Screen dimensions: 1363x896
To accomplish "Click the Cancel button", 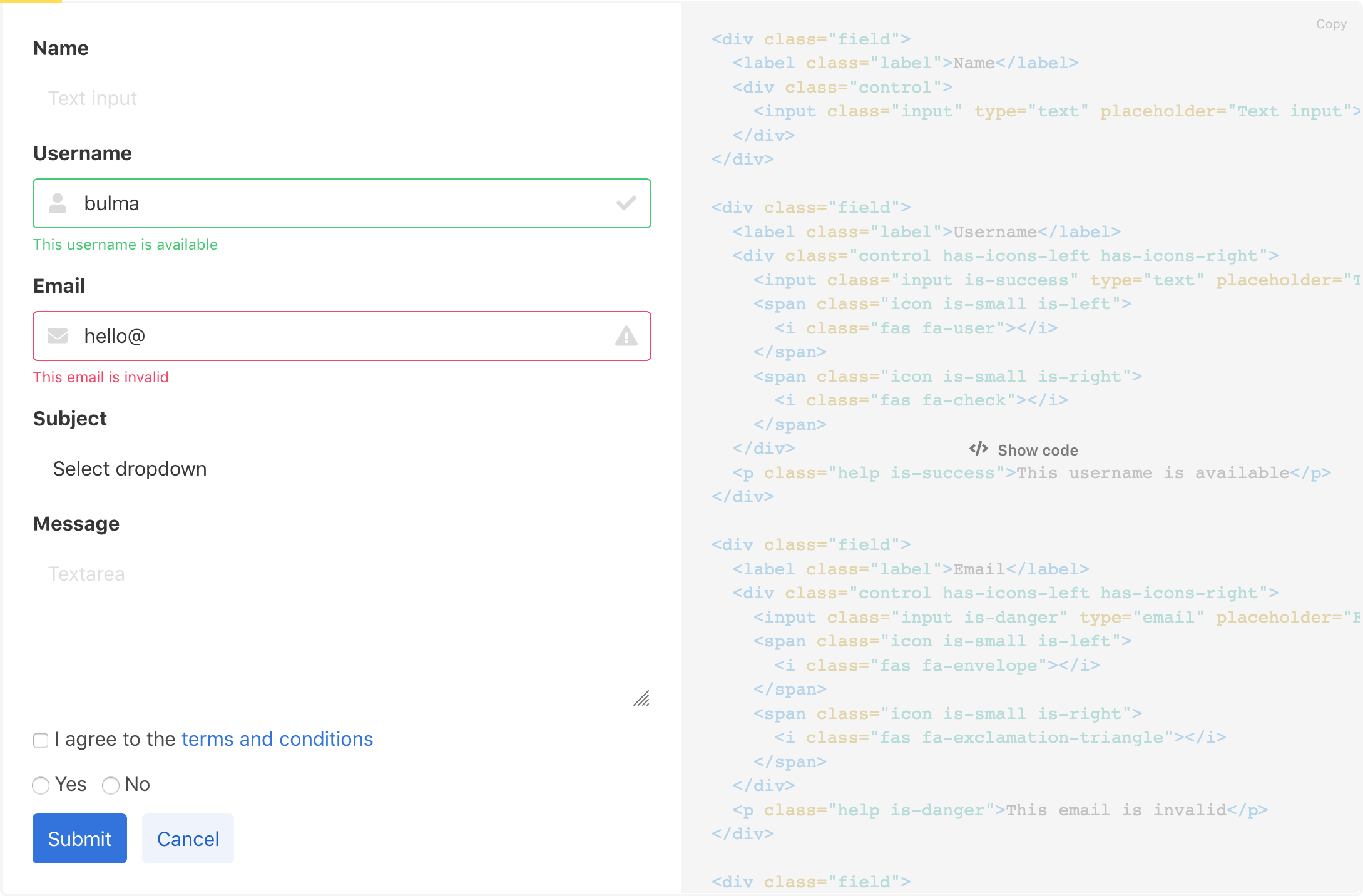I will [187, 838].
